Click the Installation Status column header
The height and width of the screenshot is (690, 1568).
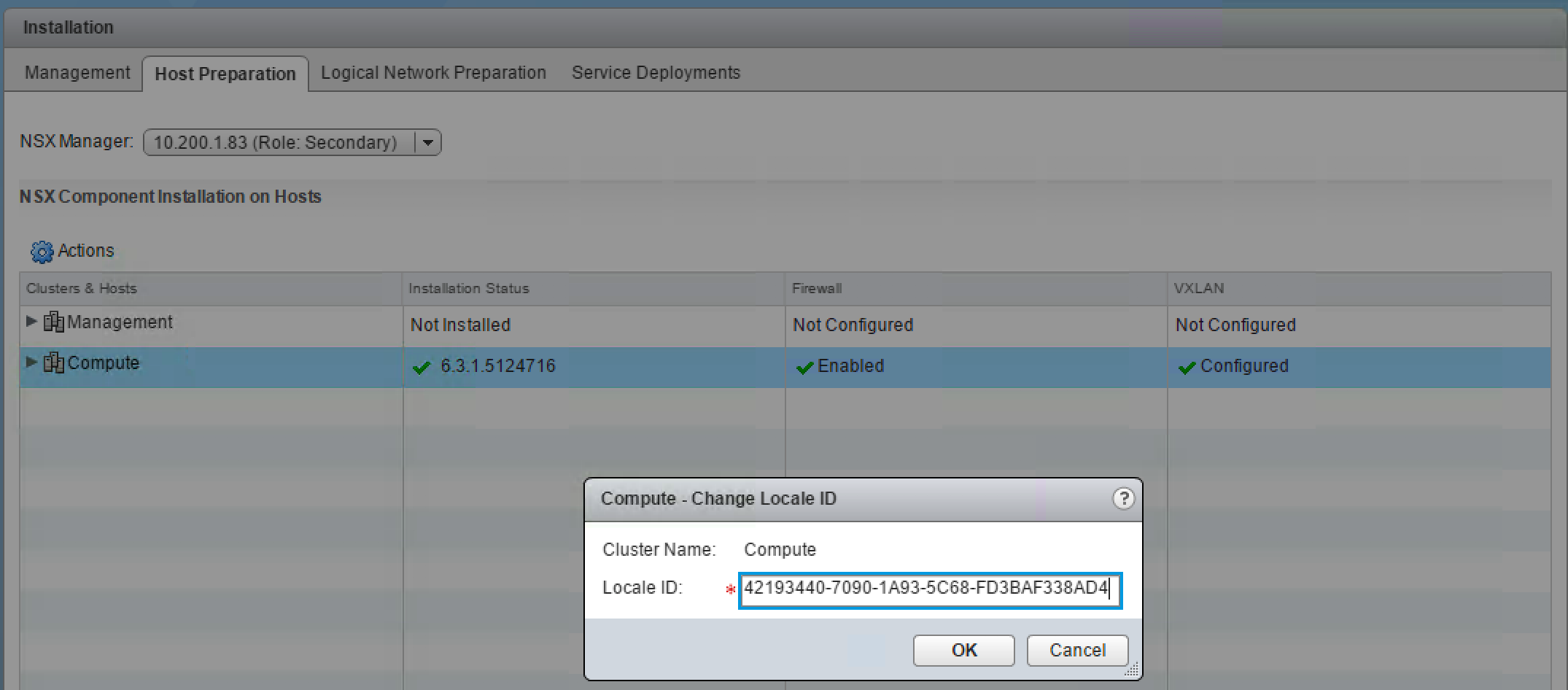click(x=469, y=289)
